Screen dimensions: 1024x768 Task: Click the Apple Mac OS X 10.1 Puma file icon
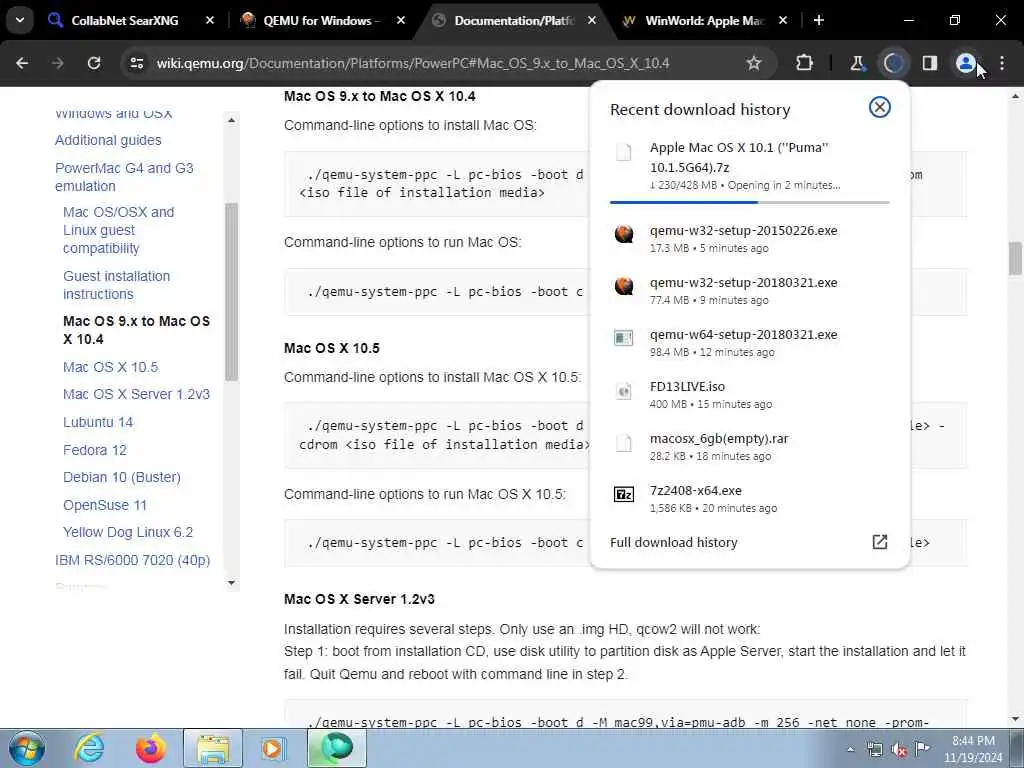624,152
